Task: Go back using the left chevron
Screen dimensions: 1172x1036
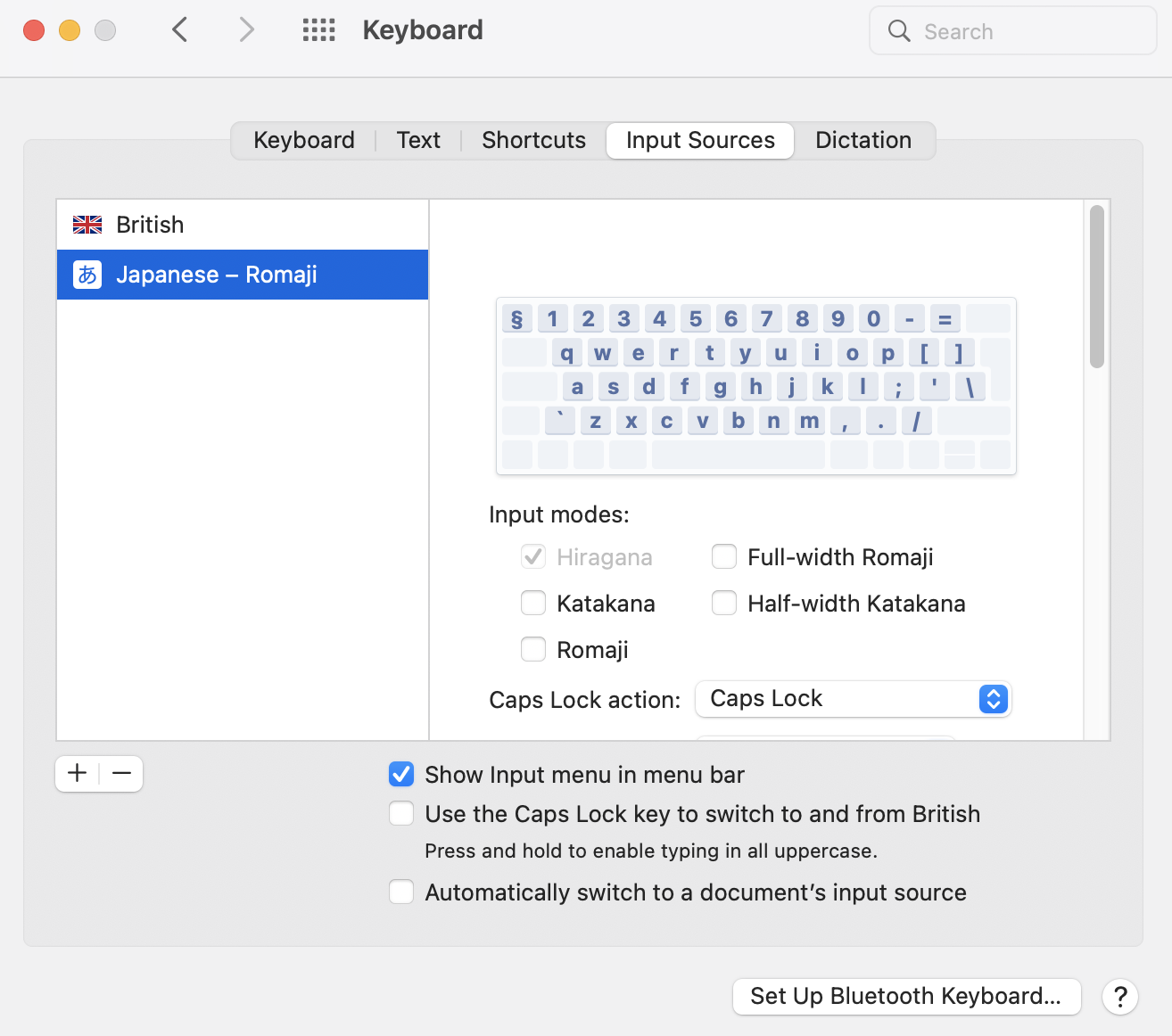Action: [x=180, y=30]
